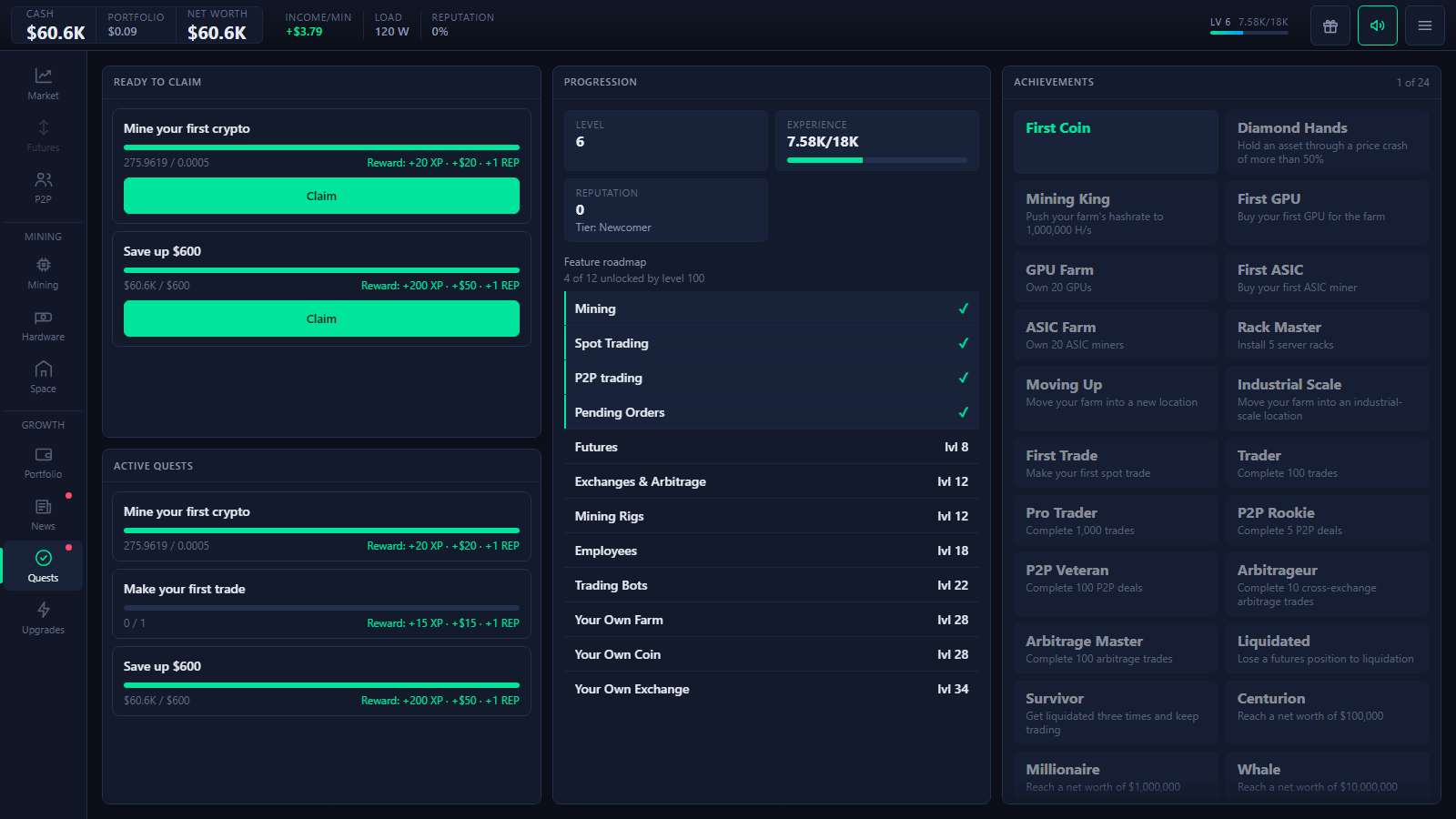Image resolution: width=1456 pixels, height=819 pixels.
Task: Click the Experience progress bar
Action: (876, 160)
